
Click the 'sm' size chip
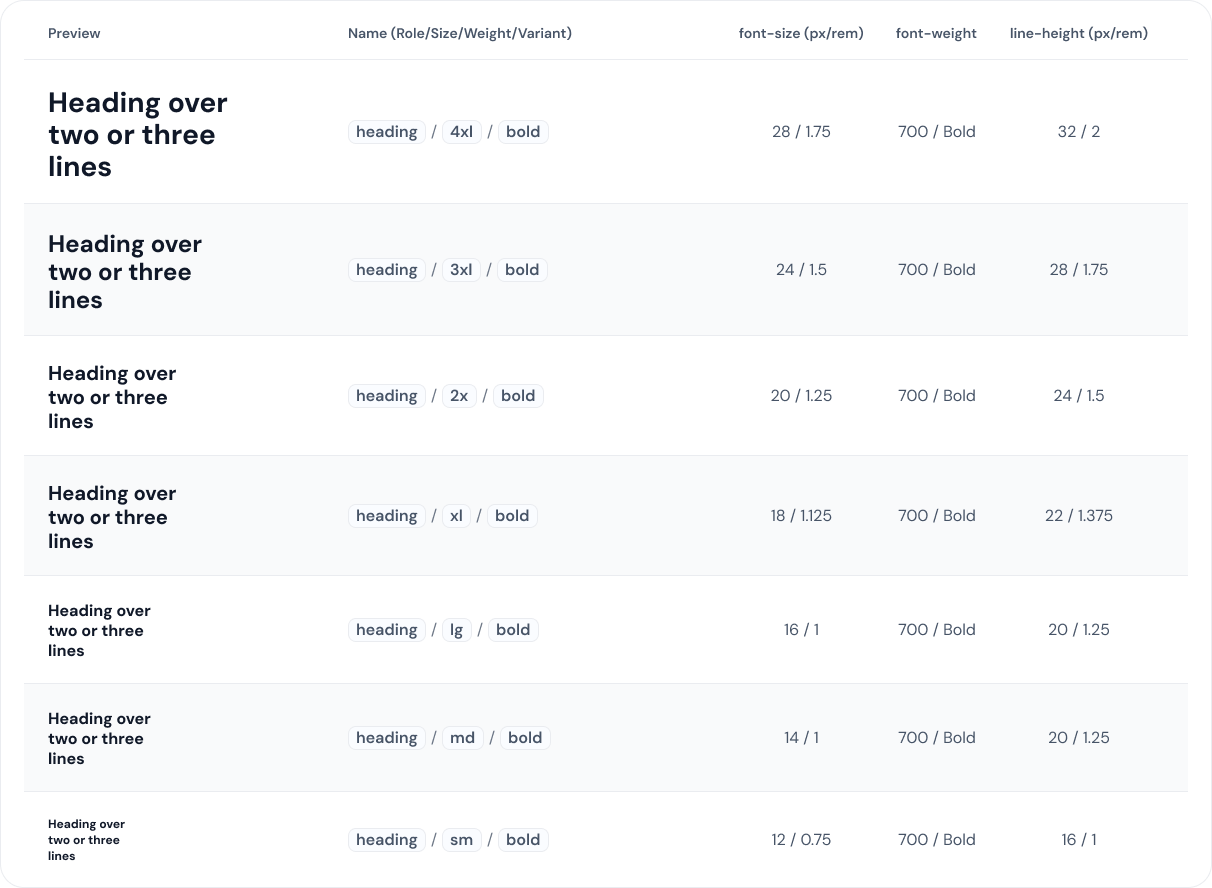(461, 839)
